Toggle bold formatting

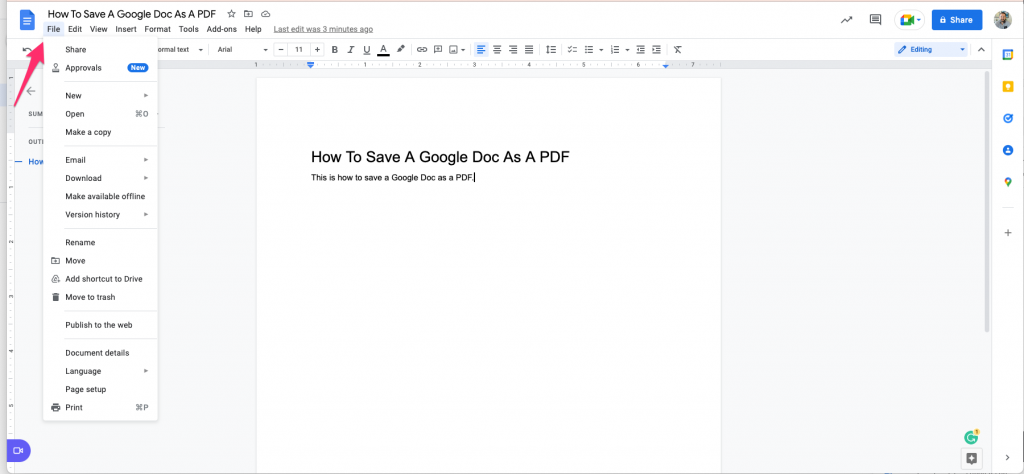pyautogui.click(x=335, y=50)
